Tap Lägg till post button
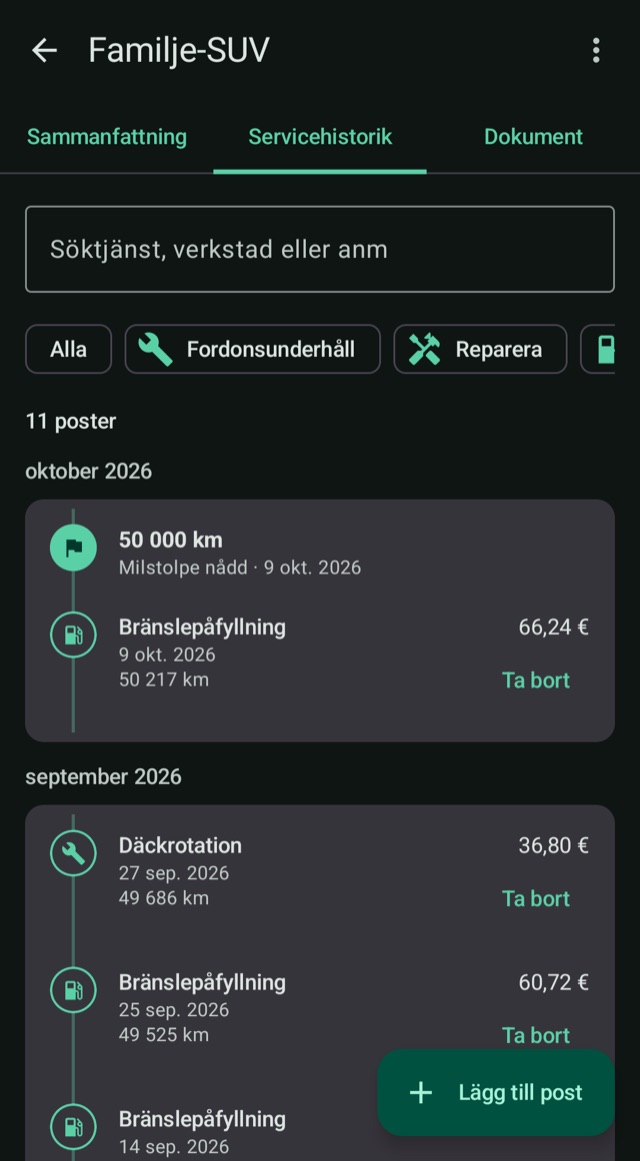 tap(496, 1092)
